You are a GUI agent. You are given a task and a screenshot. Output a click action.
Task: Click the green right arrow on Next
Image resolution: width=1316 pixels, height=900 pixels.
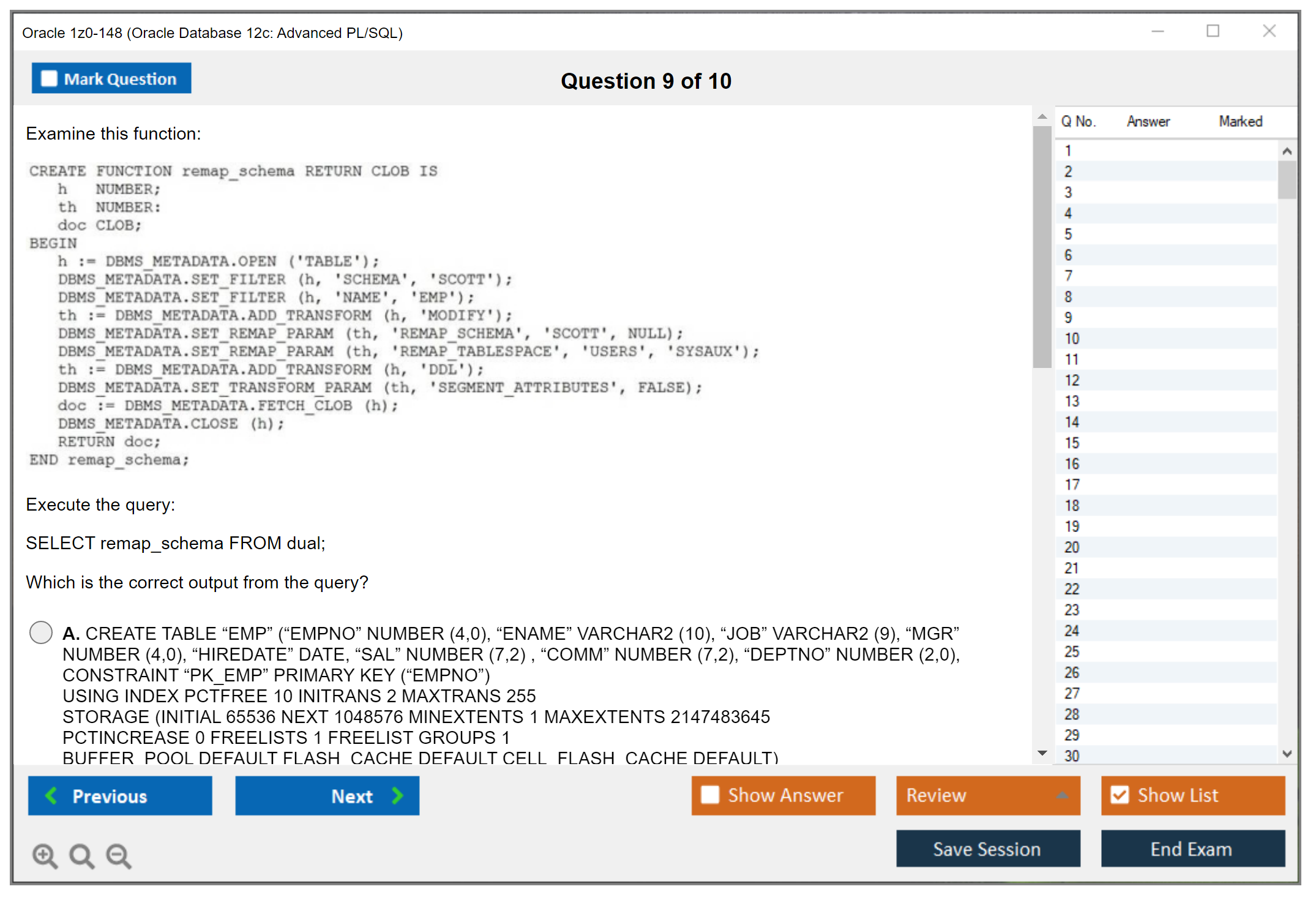pyautogui.click(x=397, y=795)
